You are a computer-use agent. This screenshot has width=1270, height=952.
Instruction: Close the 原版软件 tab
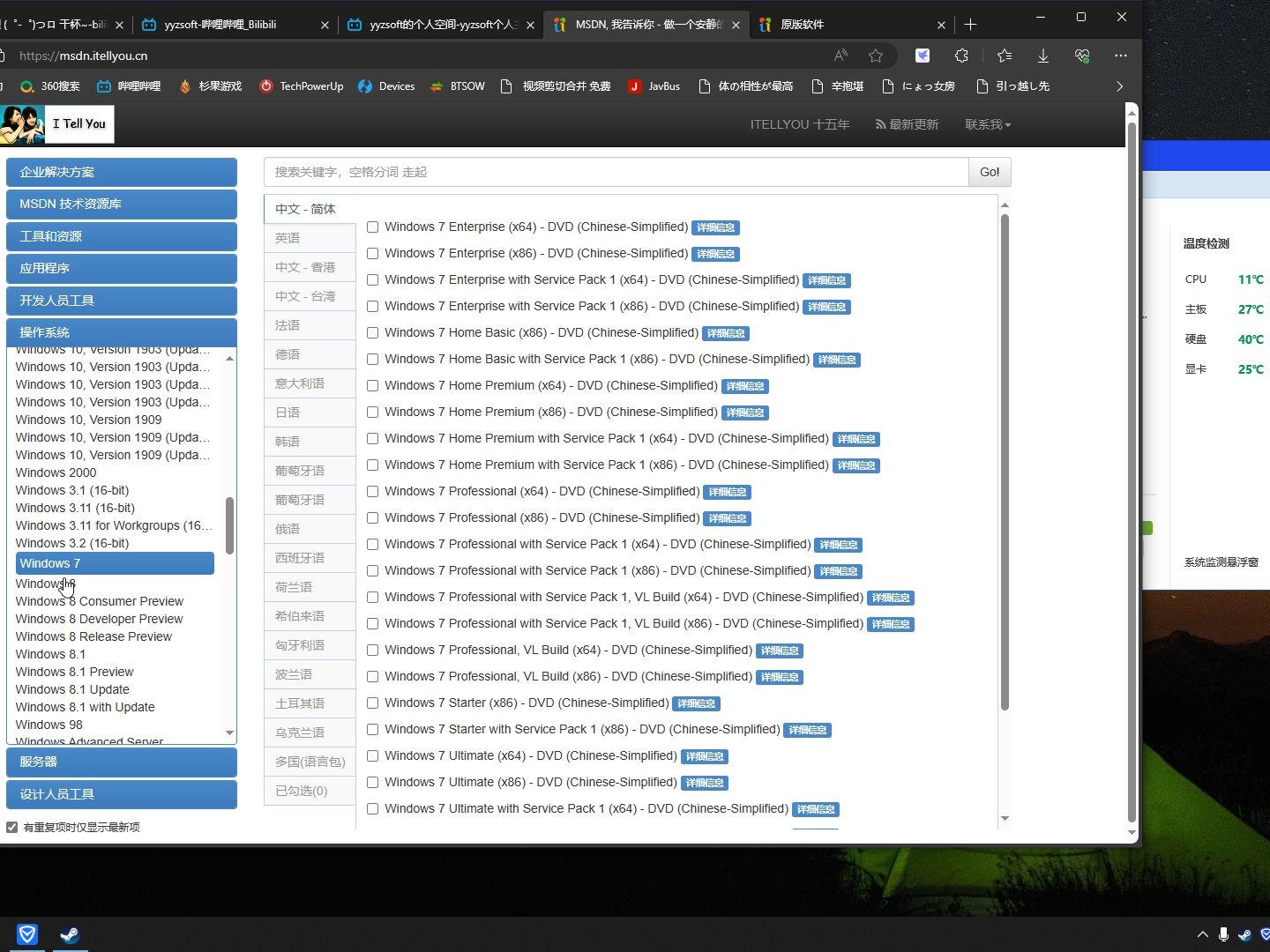coord(941,25)
